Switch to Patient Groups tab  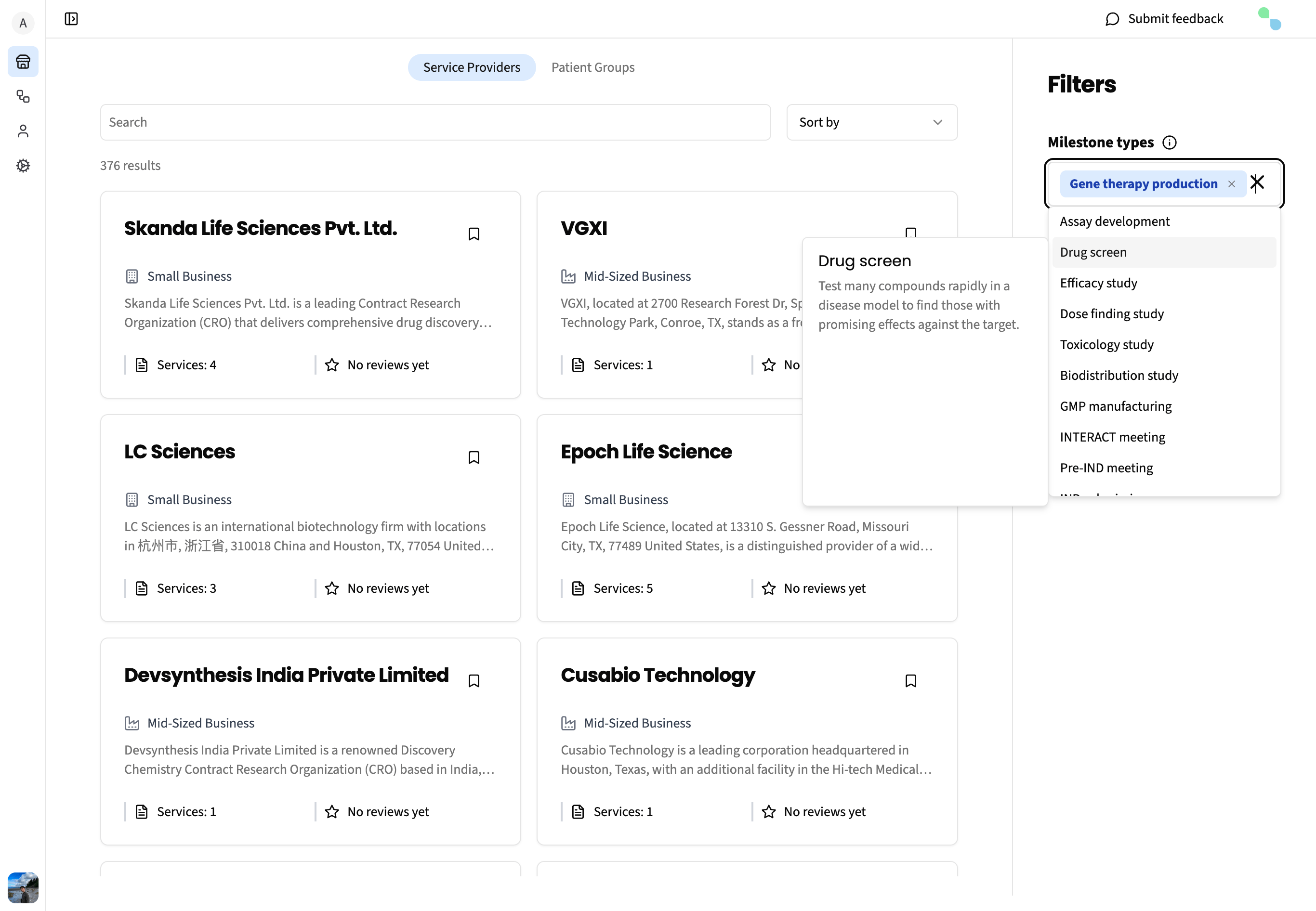point(592,67)
